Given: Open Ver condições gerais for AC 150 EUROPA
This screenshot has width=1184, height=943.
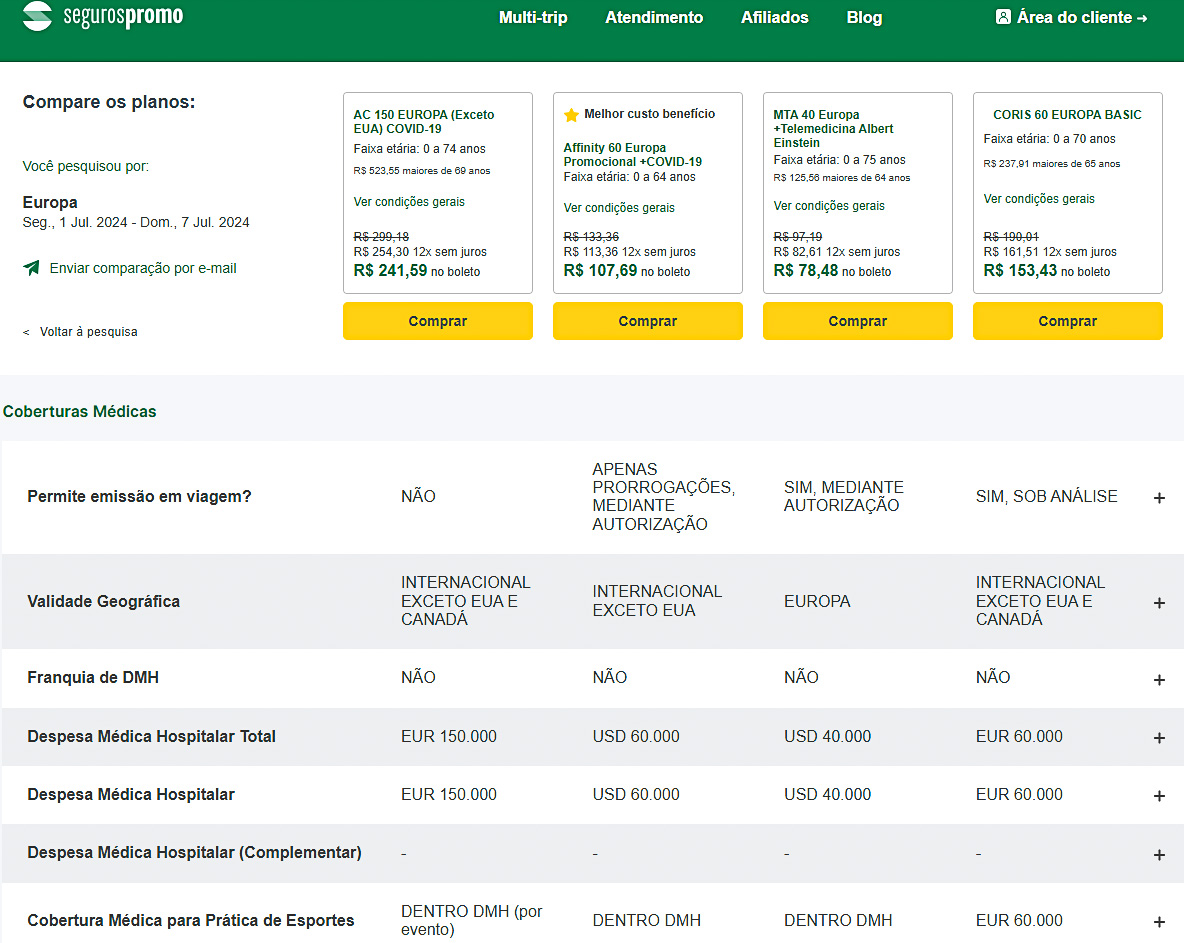Looking at the screenshot, I should click(409, 202).
